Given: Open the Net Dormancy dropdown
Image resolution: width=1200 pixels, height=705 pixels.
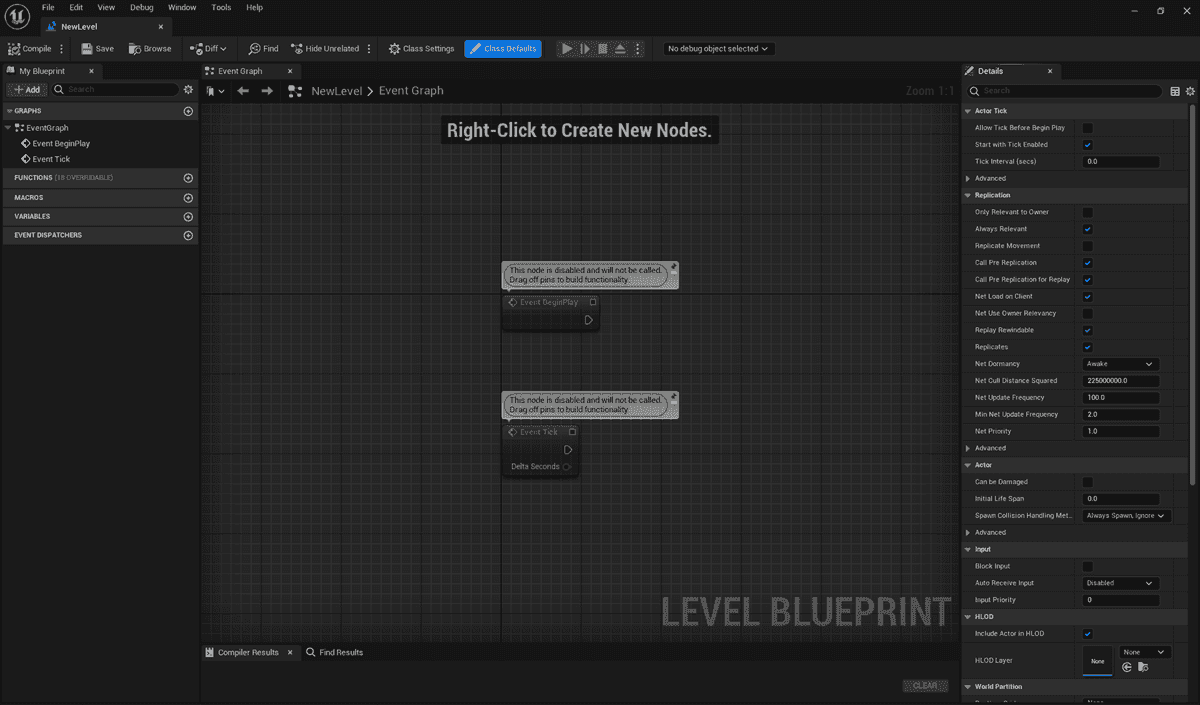Looking at the screenshot, I should coord(1119,363).
